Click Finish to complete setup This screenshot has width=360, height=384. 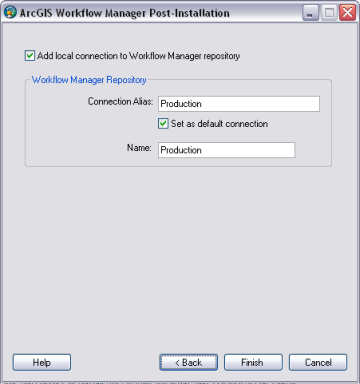point(253,362)
